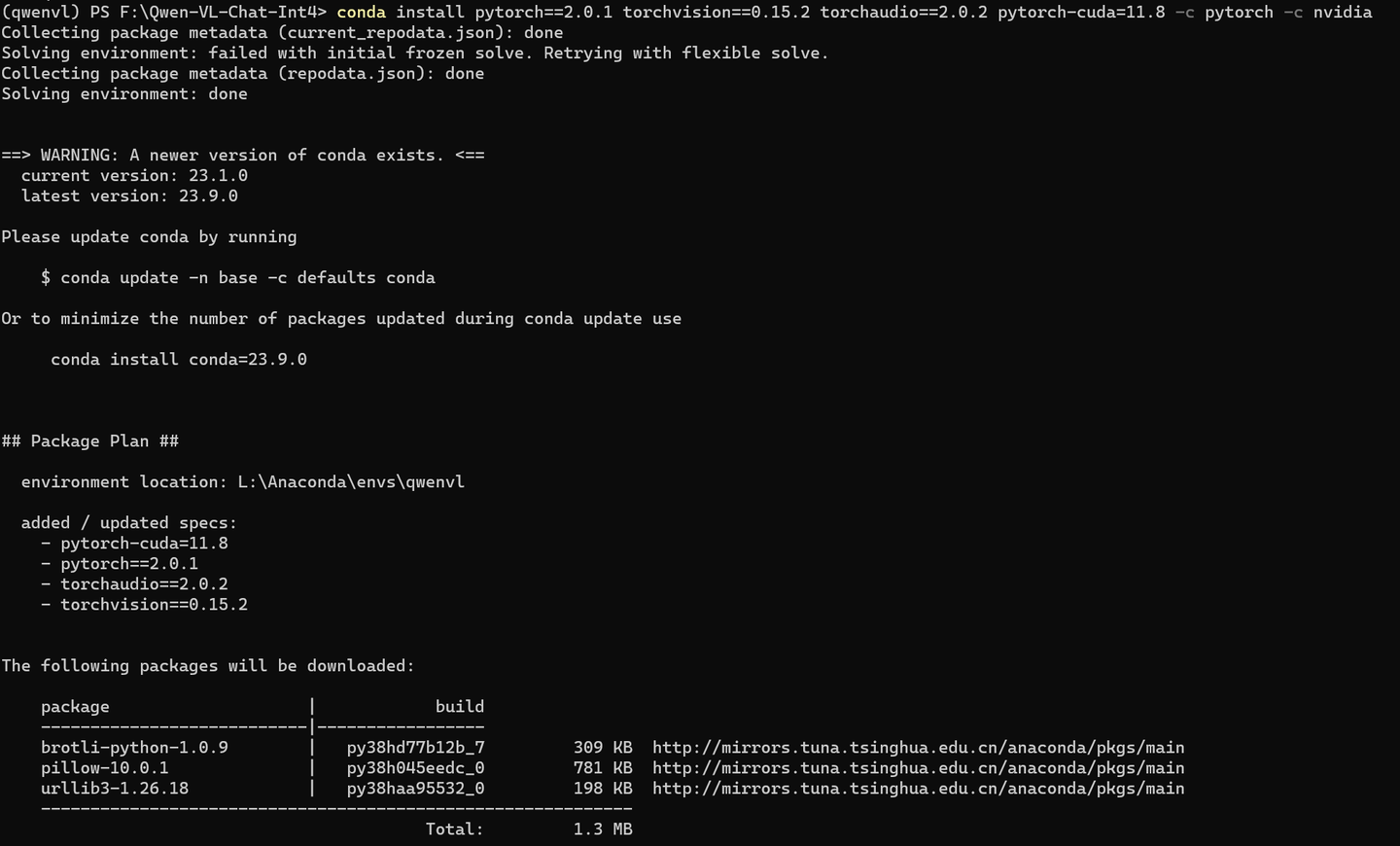The width and height of the screenshot is (1400, 846).
Task: Click the first tsinghua mirror URL for brotli-python
Action: [x=918, y=747]
